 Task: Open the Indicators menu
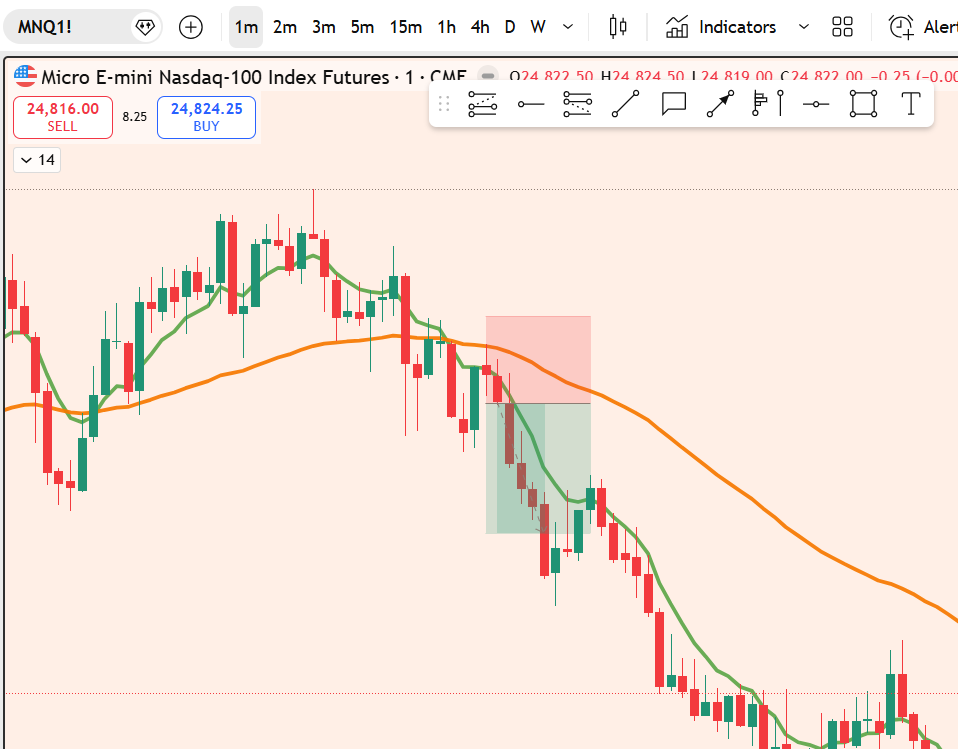tap(722, 27)
